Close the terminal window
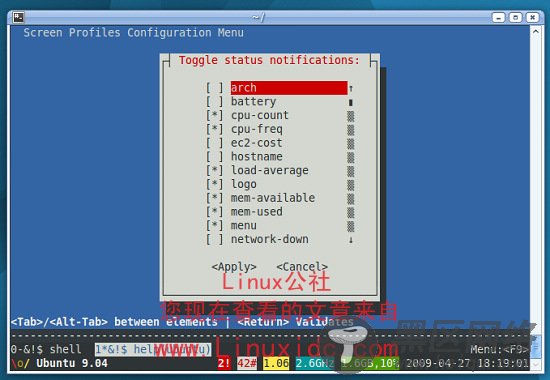The width and height of the screenshot is (550, 380). [532, 17]
